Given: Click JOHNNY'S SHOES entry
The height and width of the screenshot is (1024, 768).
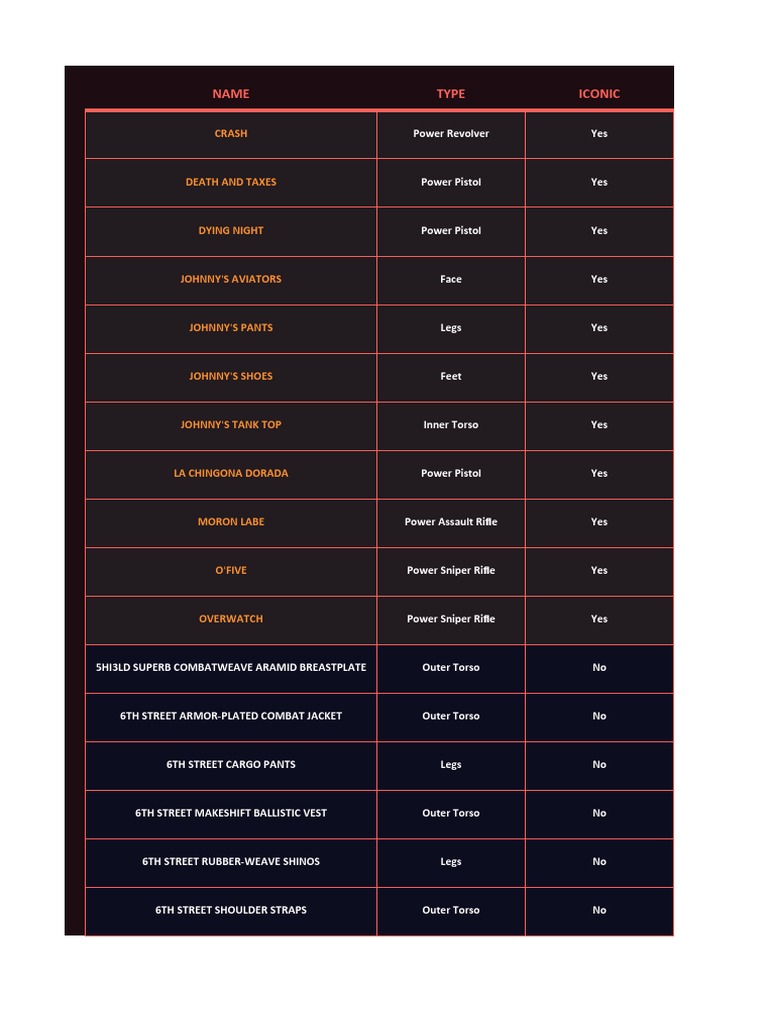Looking at the screenshot, I should coord(231,376).
